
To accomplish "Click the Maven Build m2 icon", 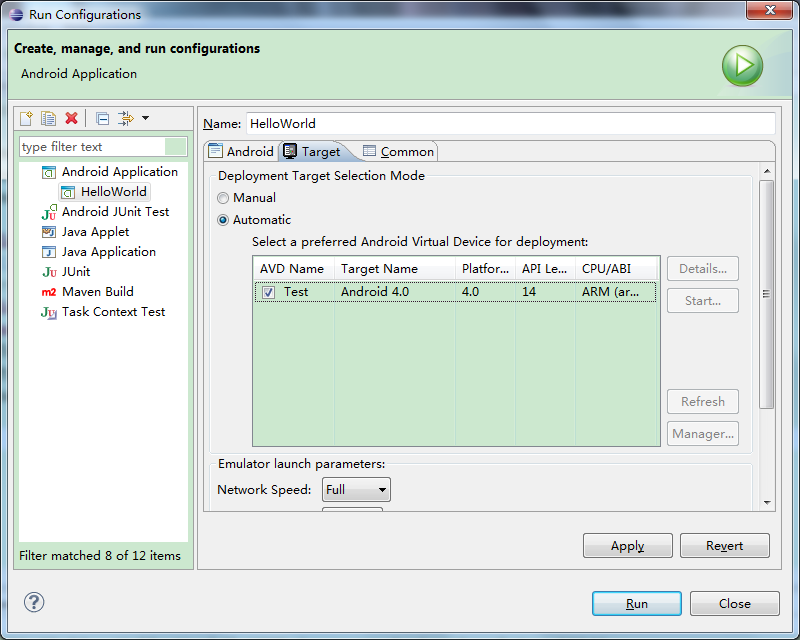I will 49,292.
